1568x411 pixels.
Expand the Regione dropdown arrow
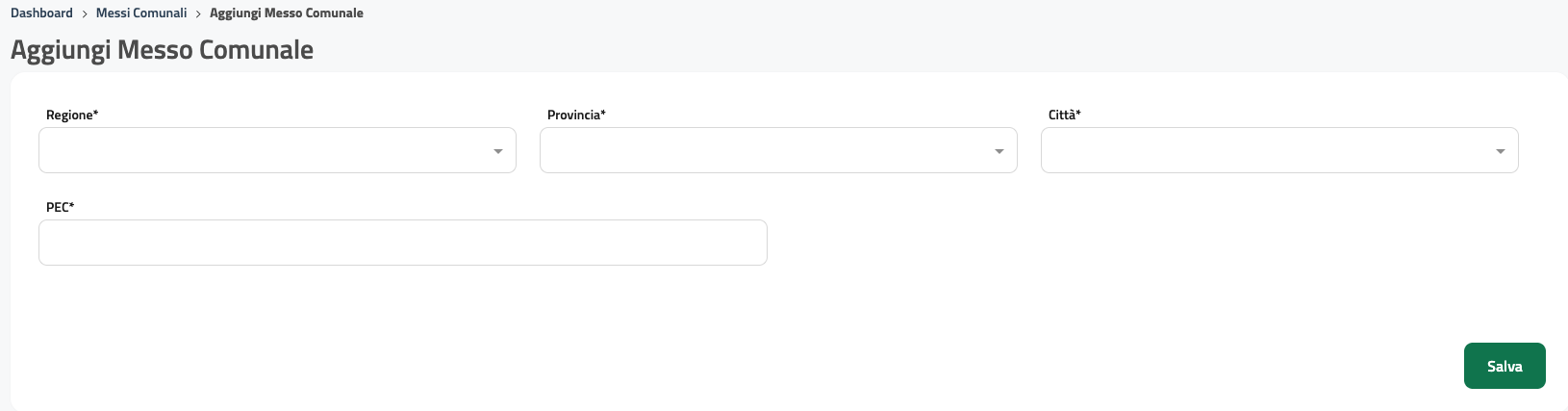click(498, 151)
